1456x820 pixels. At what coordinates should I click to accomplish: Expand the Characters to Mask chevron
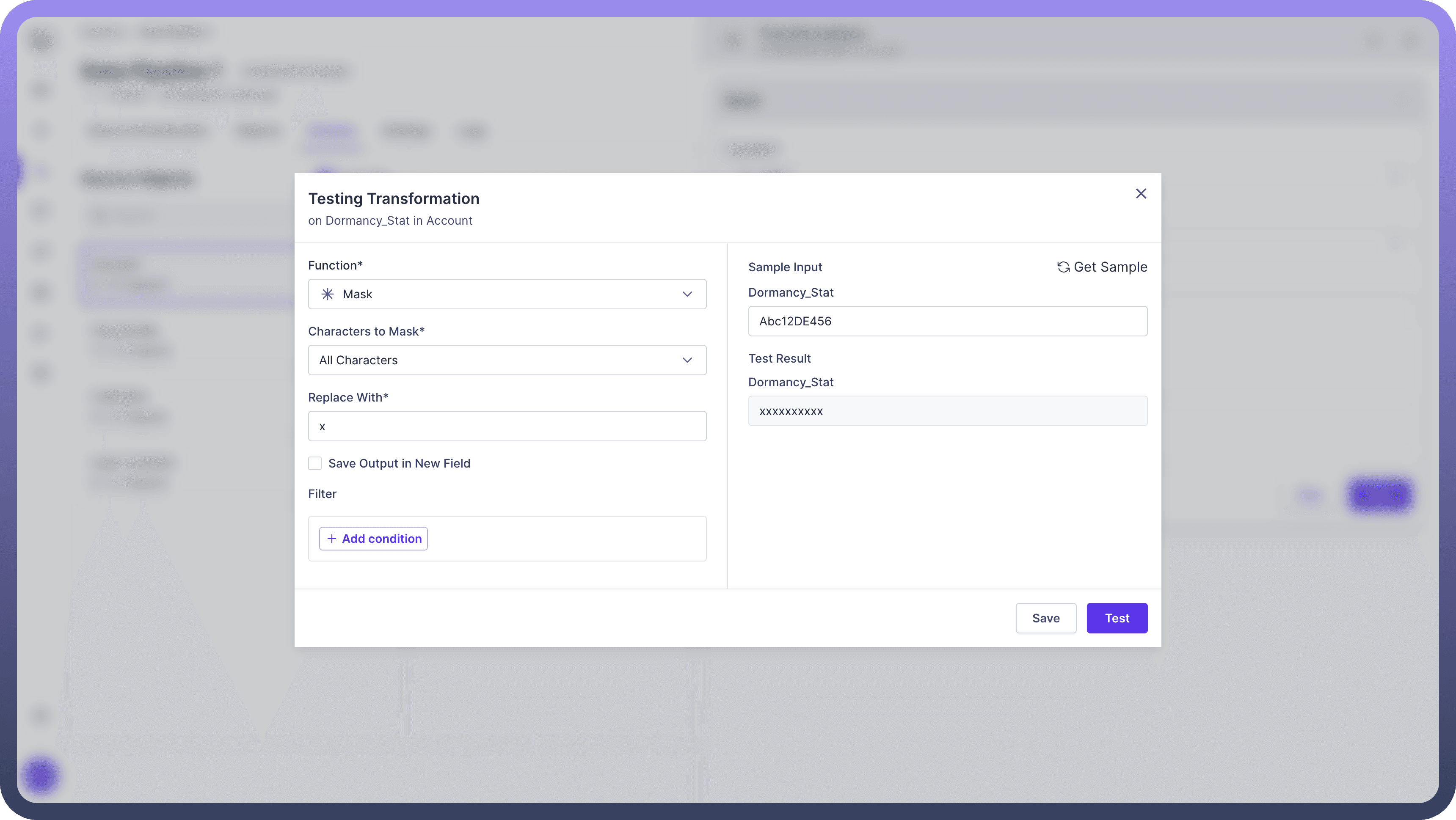(x=687, y=360)
